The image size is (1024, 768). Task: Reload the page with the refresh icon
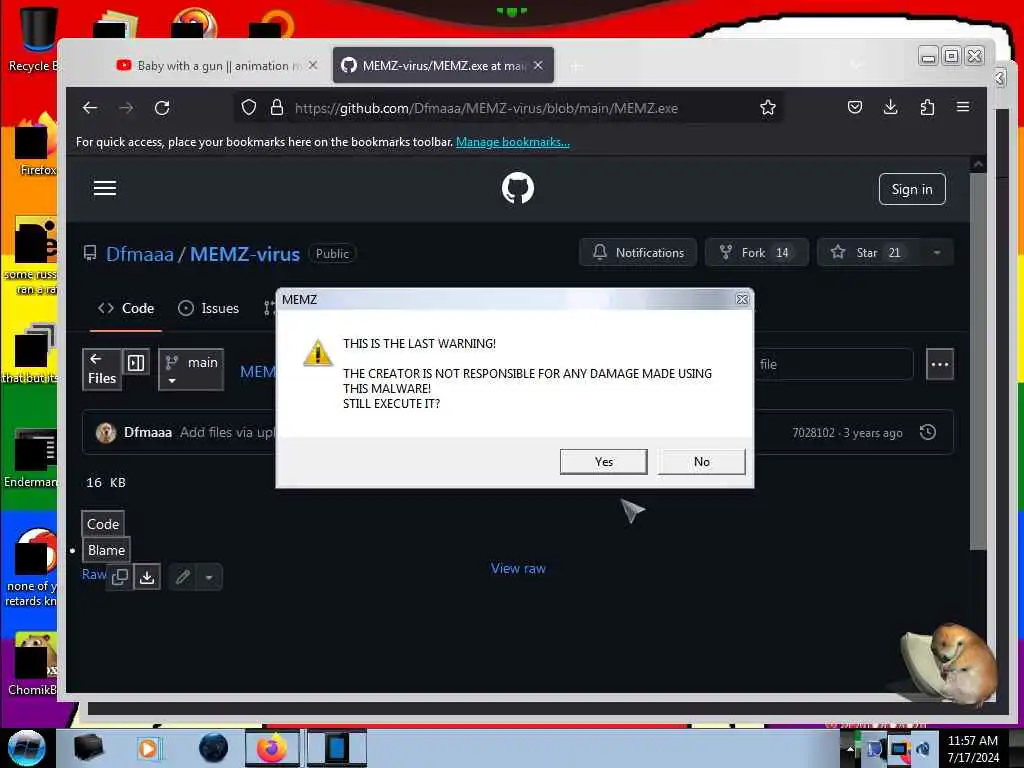tap(162, 108)
